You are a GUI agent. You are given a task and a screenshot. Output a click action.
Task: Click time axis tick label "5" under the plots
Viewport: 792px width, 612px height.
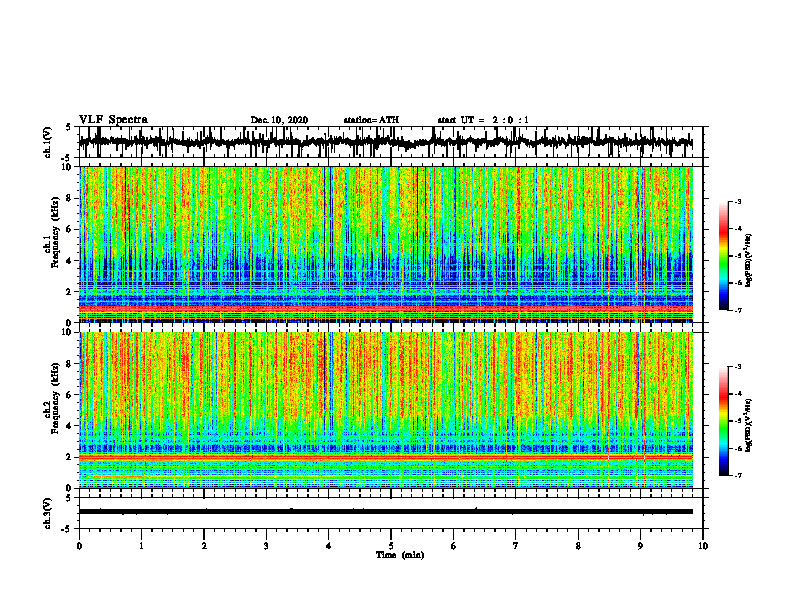click(x=391, y=546)
